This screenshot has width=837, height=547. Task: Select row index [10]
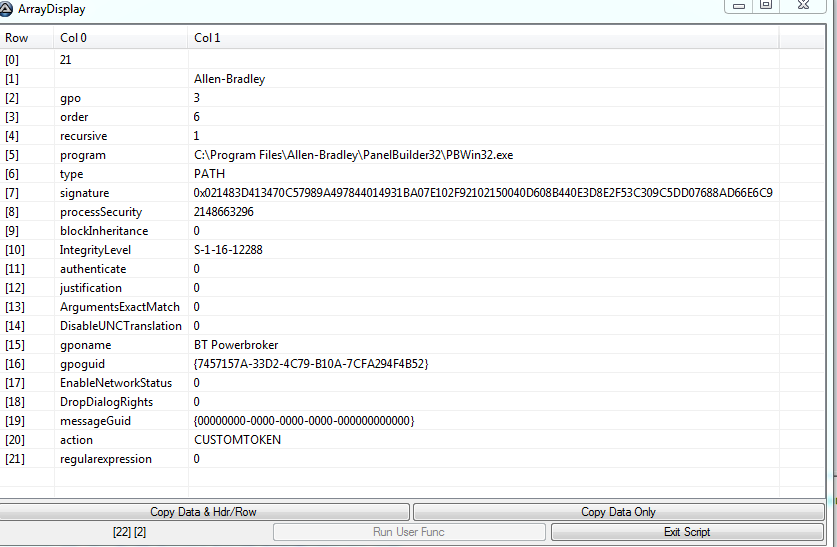tap(15, 250)
